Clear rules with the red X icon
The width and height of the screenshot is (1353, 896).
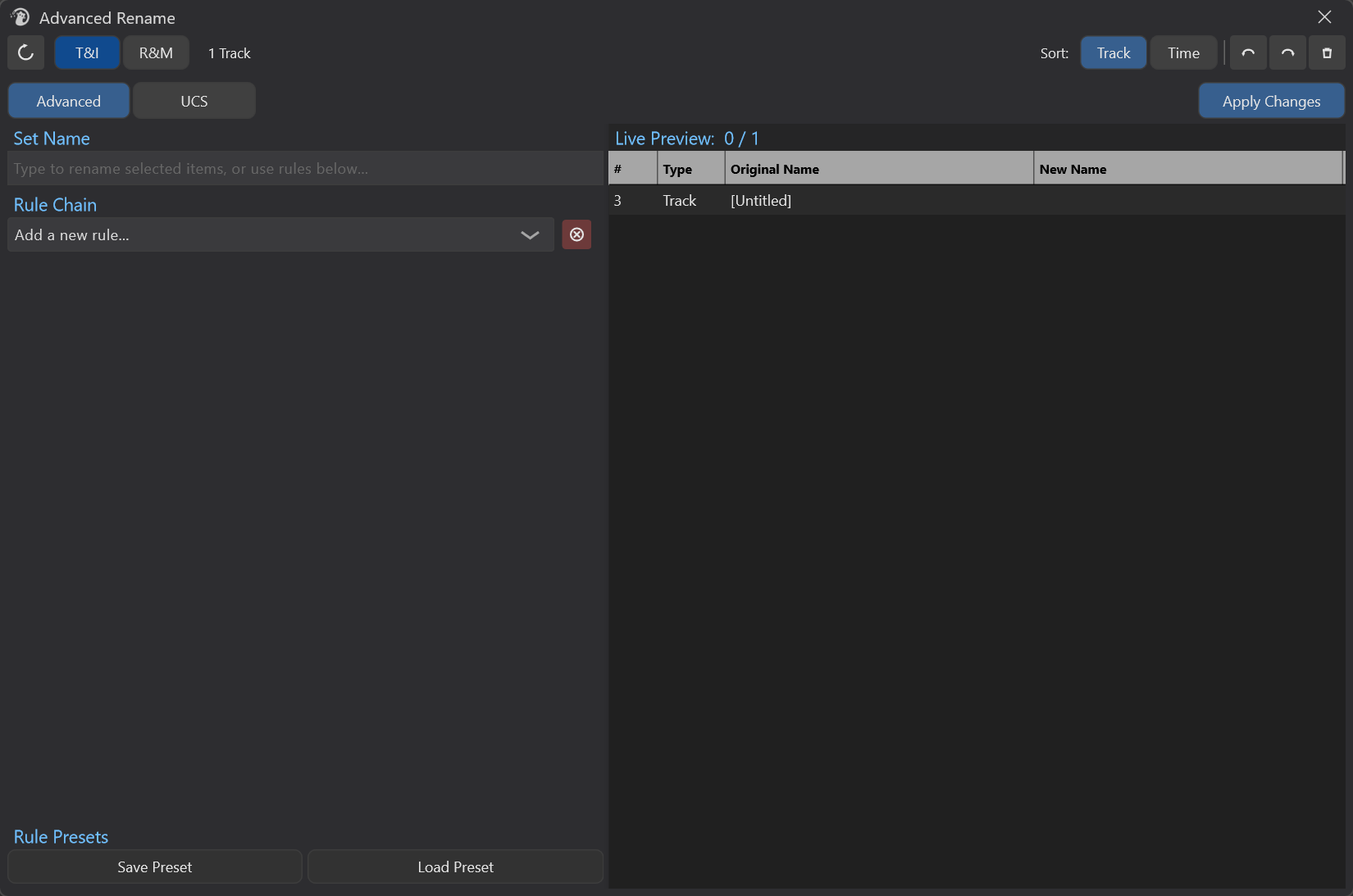[576, 234]
